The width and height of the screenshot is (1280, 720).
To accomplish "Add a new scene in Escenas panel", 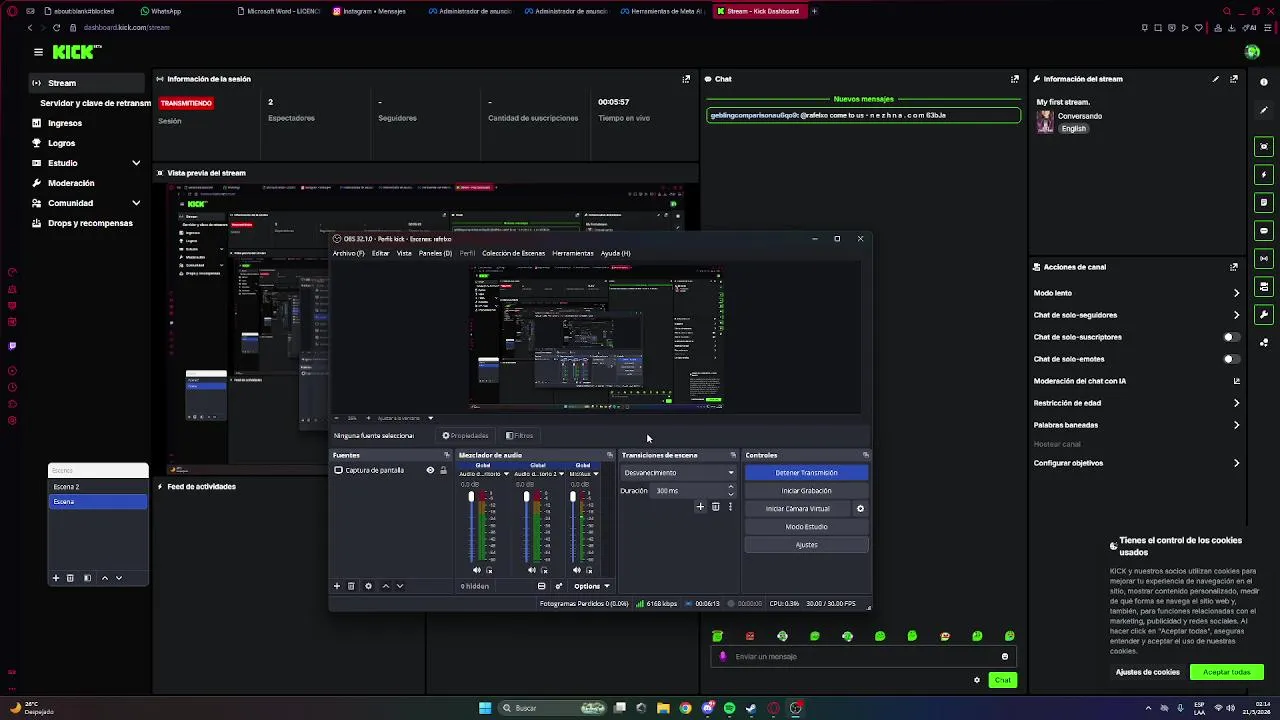I will pyautogui.click(x=56, y=578).
